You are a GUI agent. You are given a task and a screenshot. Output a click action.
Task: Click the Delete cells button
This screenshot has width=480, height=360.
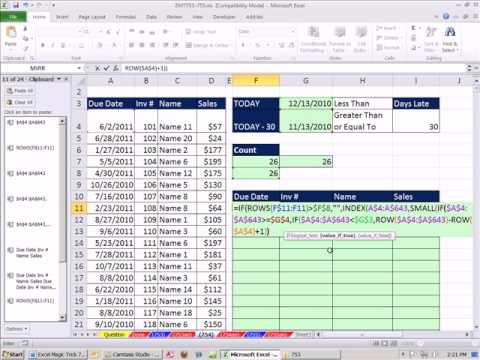[388, 38]
